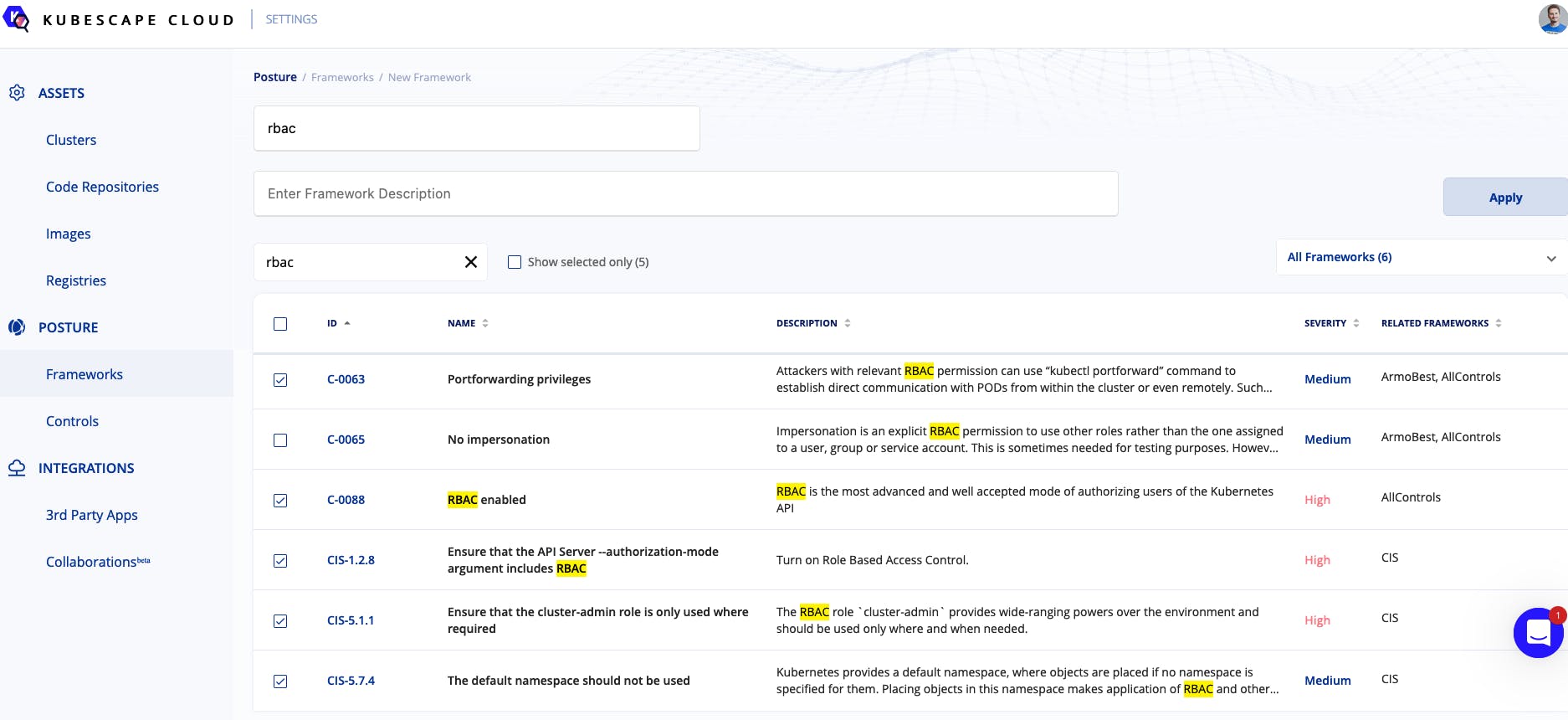Viewport: 1568px width, 720px height.
Task: Click the Kubescape Cloud logo icon
Action: (16, 18)
